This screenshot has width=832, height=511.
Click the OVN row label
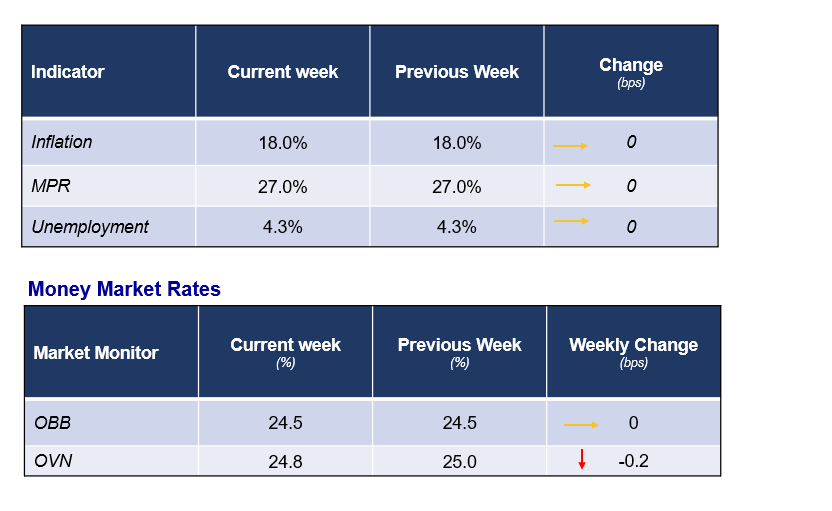pyautogui.click(x=52, y=460)
